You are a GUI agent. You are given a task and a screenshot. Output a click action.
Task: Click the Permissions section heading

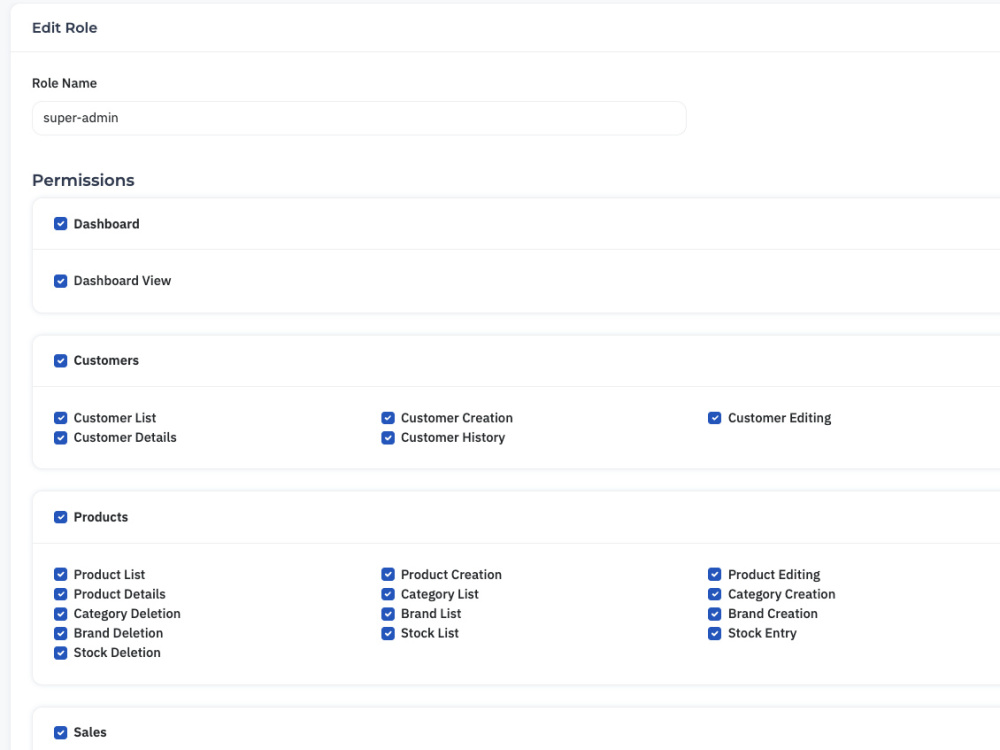click(x=83, y=180)
